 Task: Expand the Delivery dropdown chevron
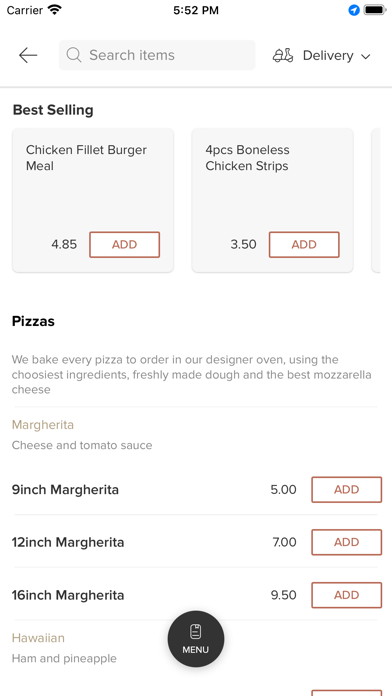point(365,56)
